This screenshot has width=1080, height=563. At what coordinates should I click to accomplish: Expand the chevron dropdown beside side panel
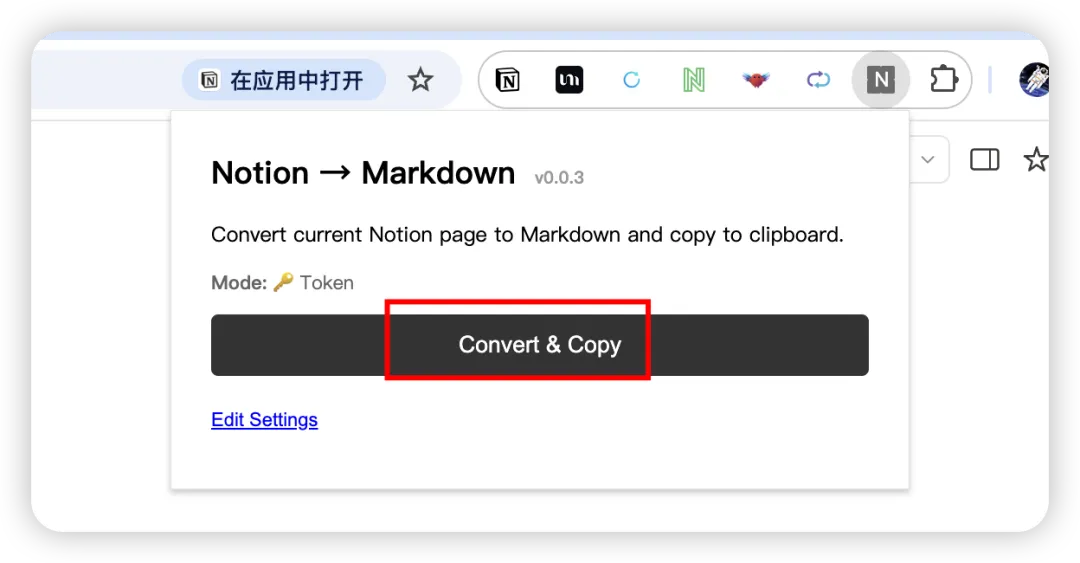pos(928,160)
